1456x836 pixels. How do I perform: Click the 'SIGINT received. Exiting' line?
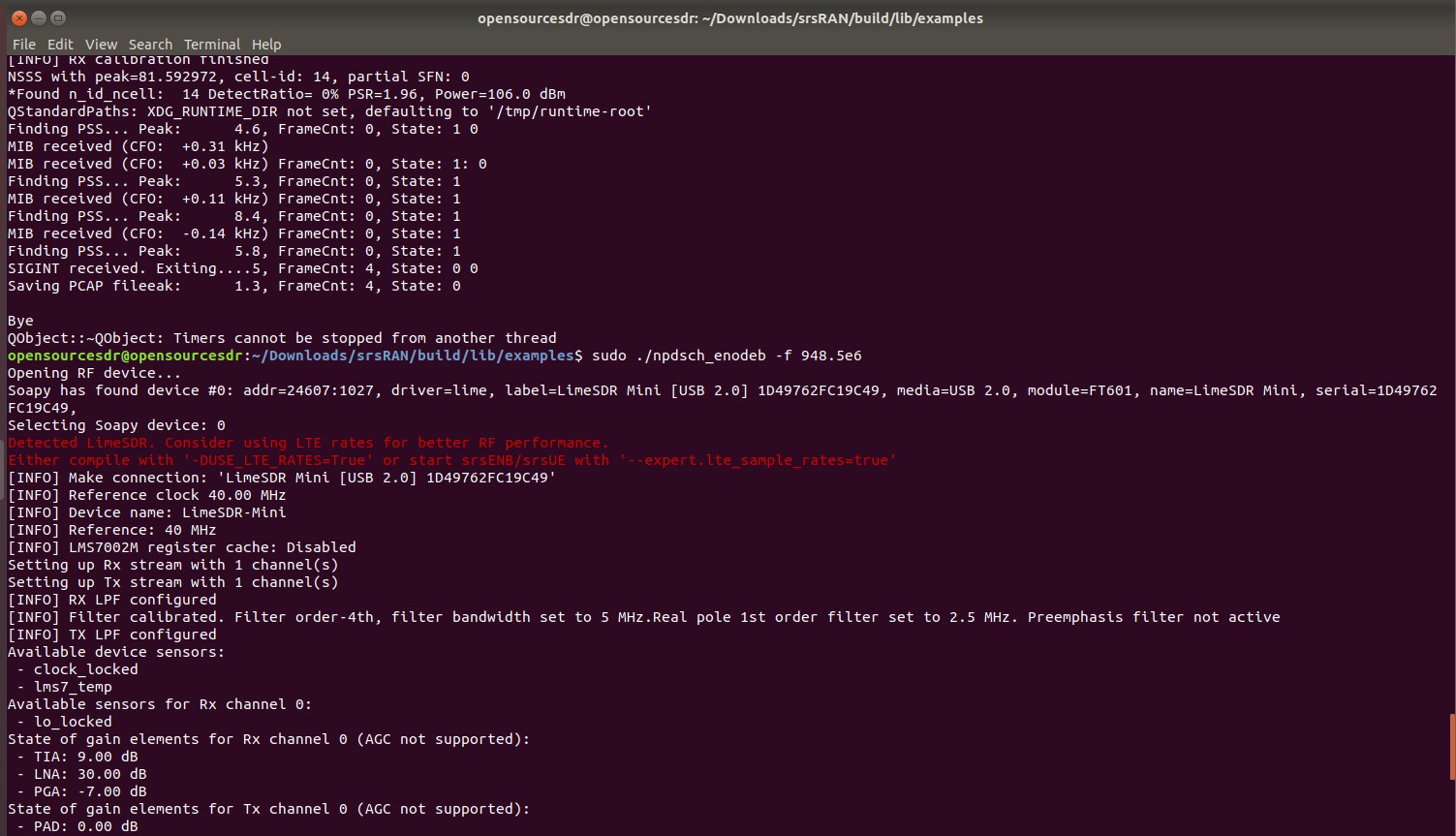click(x=243, y=268)
